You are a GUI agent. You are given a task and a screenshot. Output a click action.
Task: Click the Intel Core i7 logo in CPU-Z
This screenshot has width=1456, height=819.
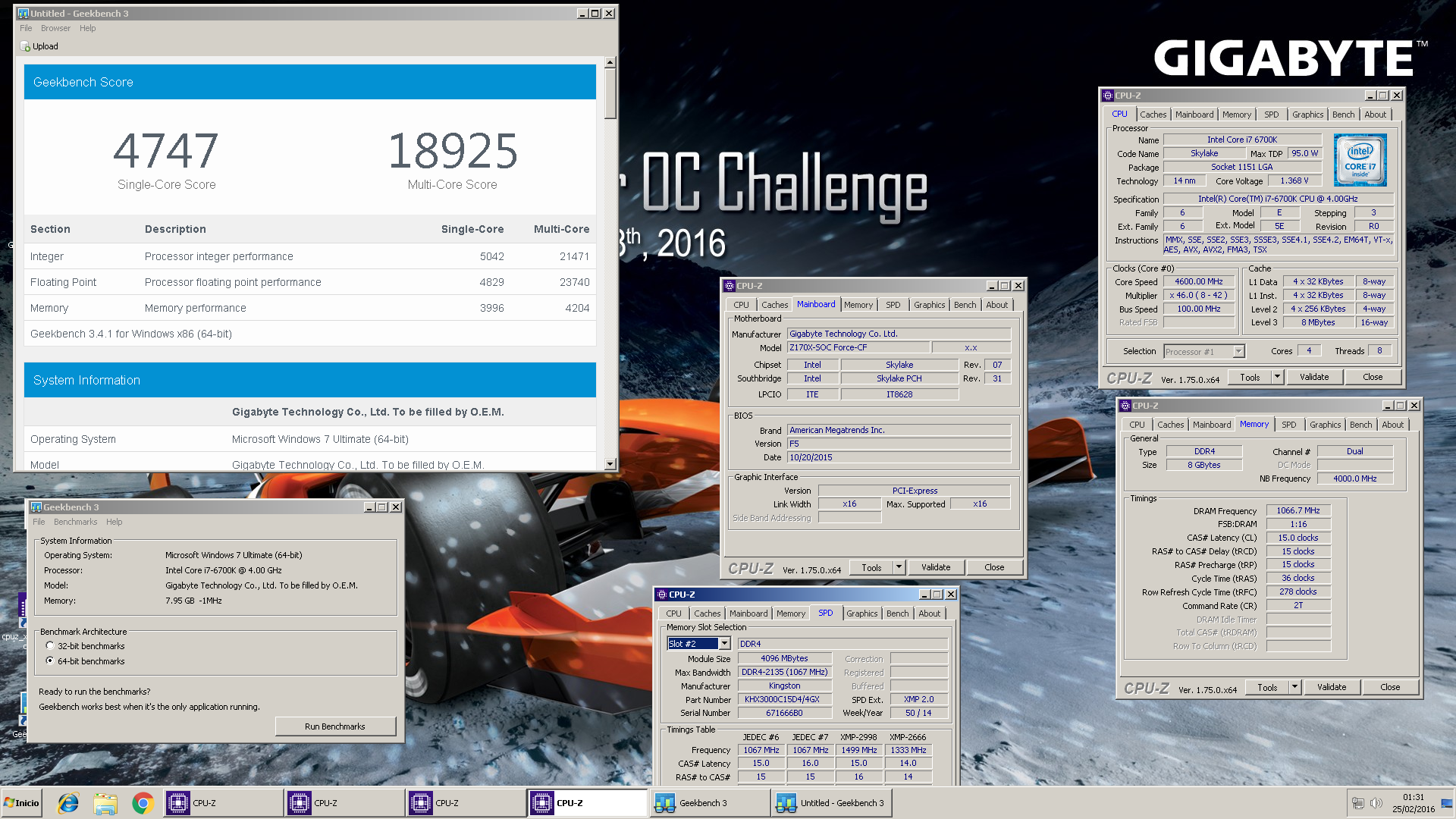[x=1360, y=160]
